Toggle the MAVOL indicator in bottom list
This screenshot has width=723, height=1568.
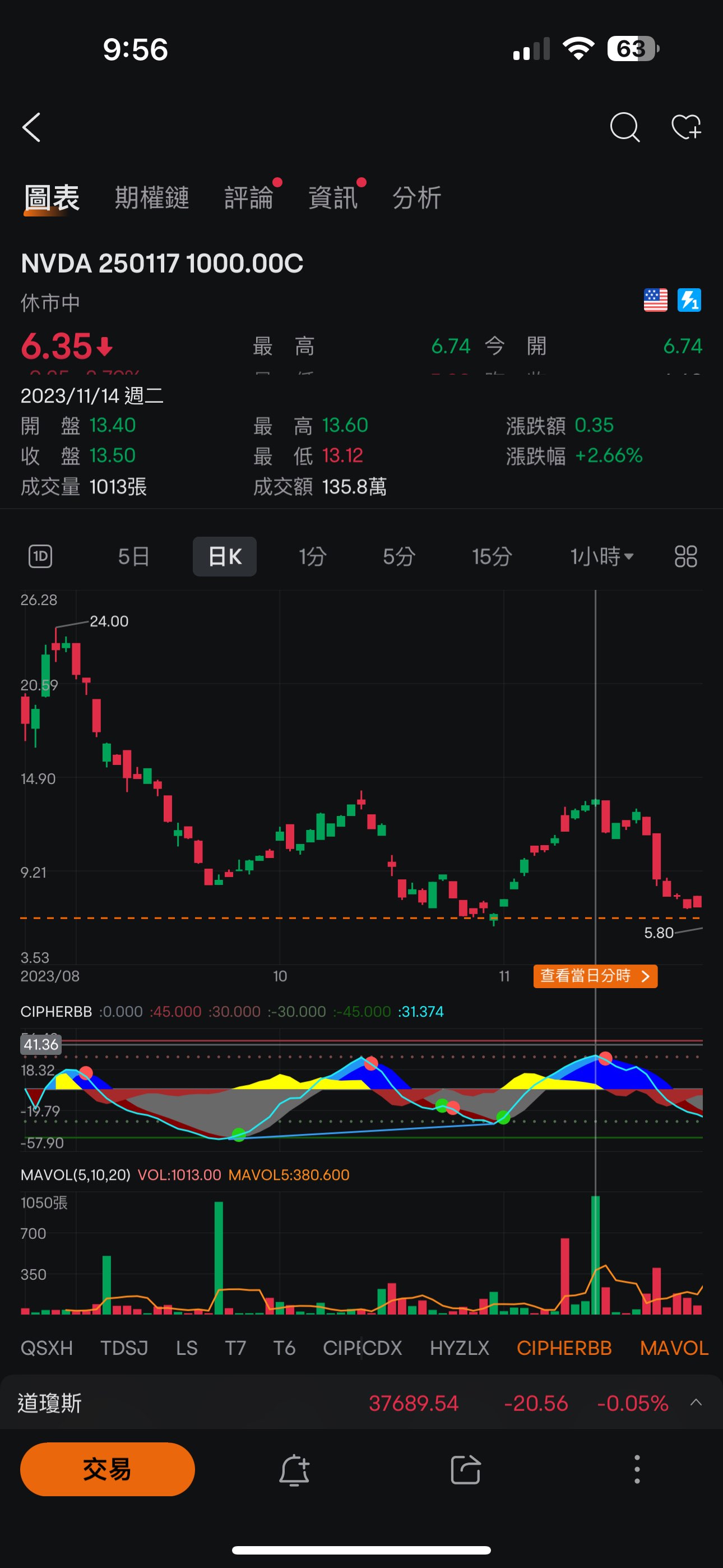[x=674, y=1348]
